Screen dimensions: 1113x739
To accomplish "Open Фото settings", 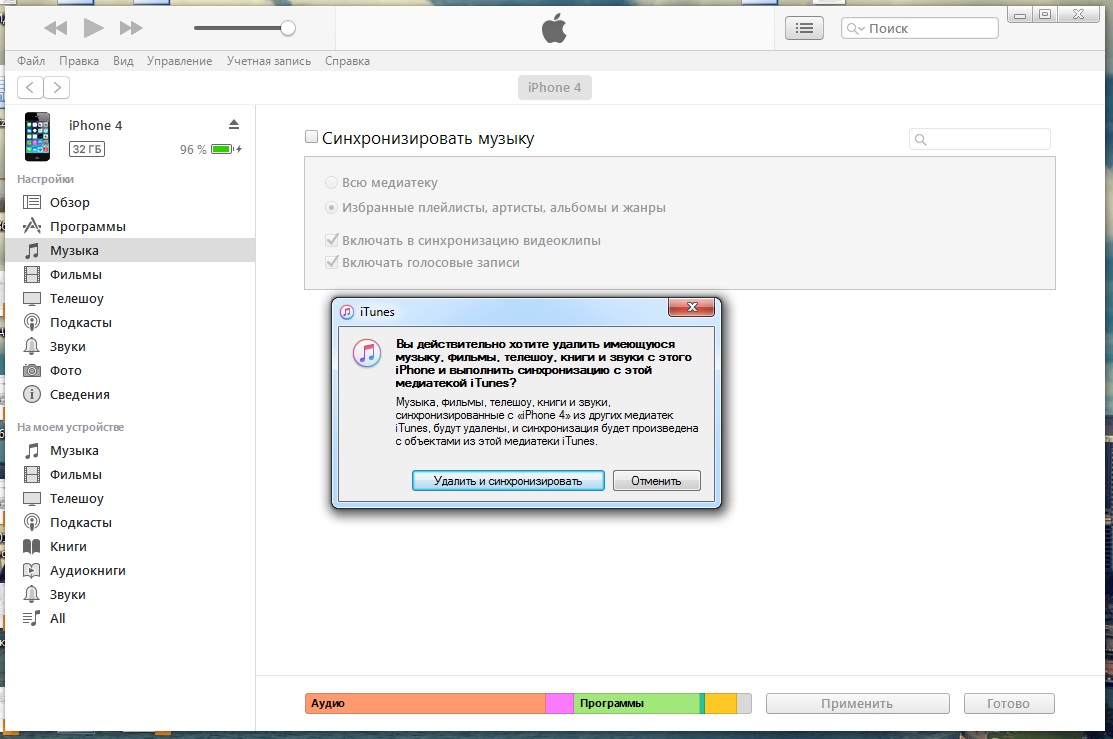I will tap(130, 371).
